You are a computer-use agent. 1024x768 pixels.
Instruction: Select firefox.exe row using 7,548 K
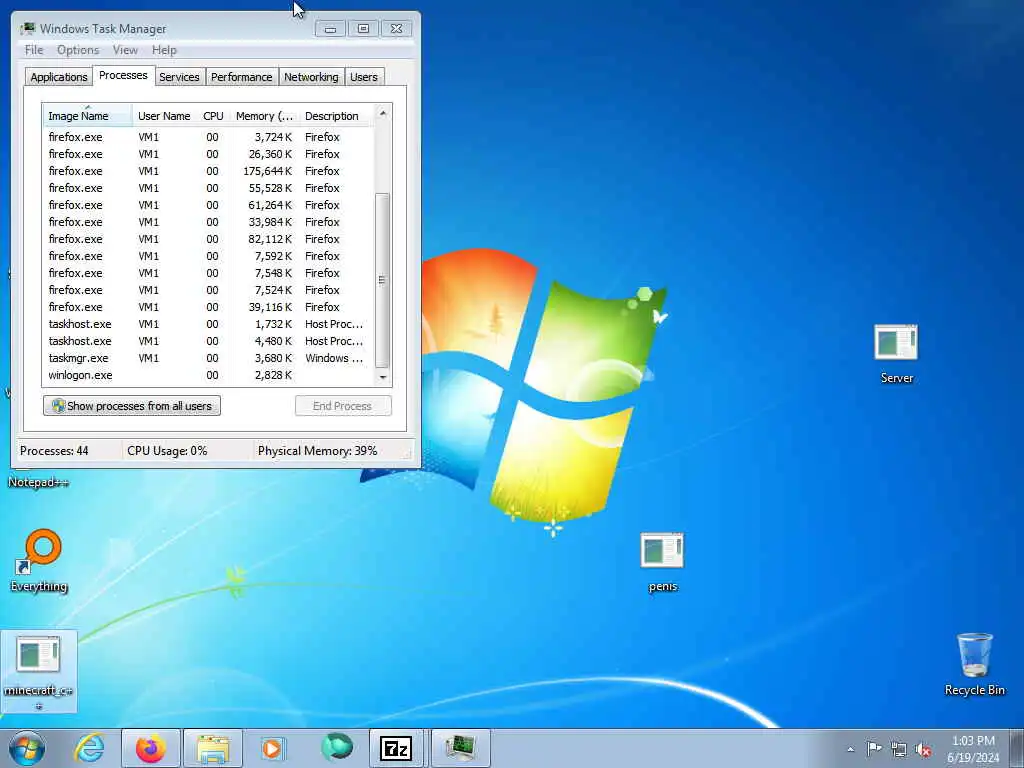(209, 273)
